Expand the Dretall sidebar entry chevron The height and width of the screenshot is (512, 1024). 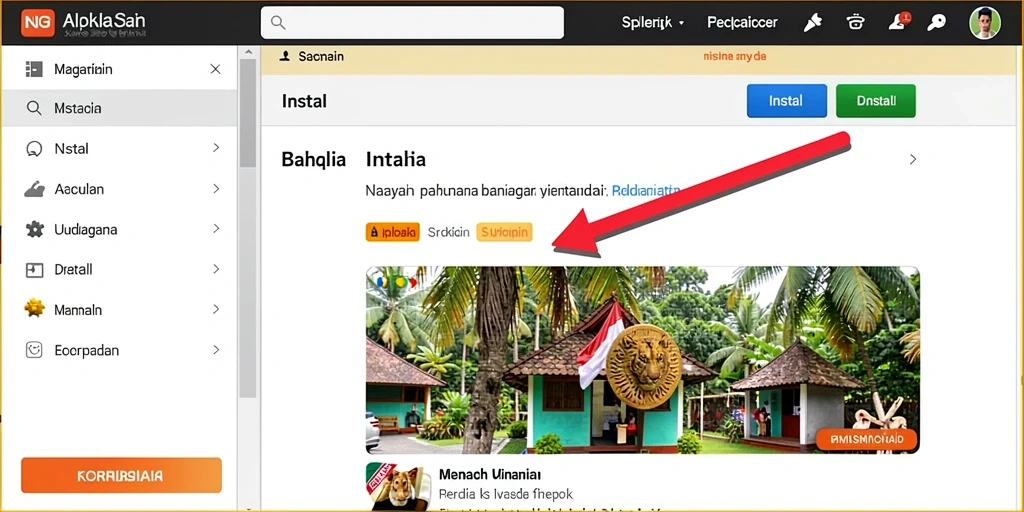216,269
